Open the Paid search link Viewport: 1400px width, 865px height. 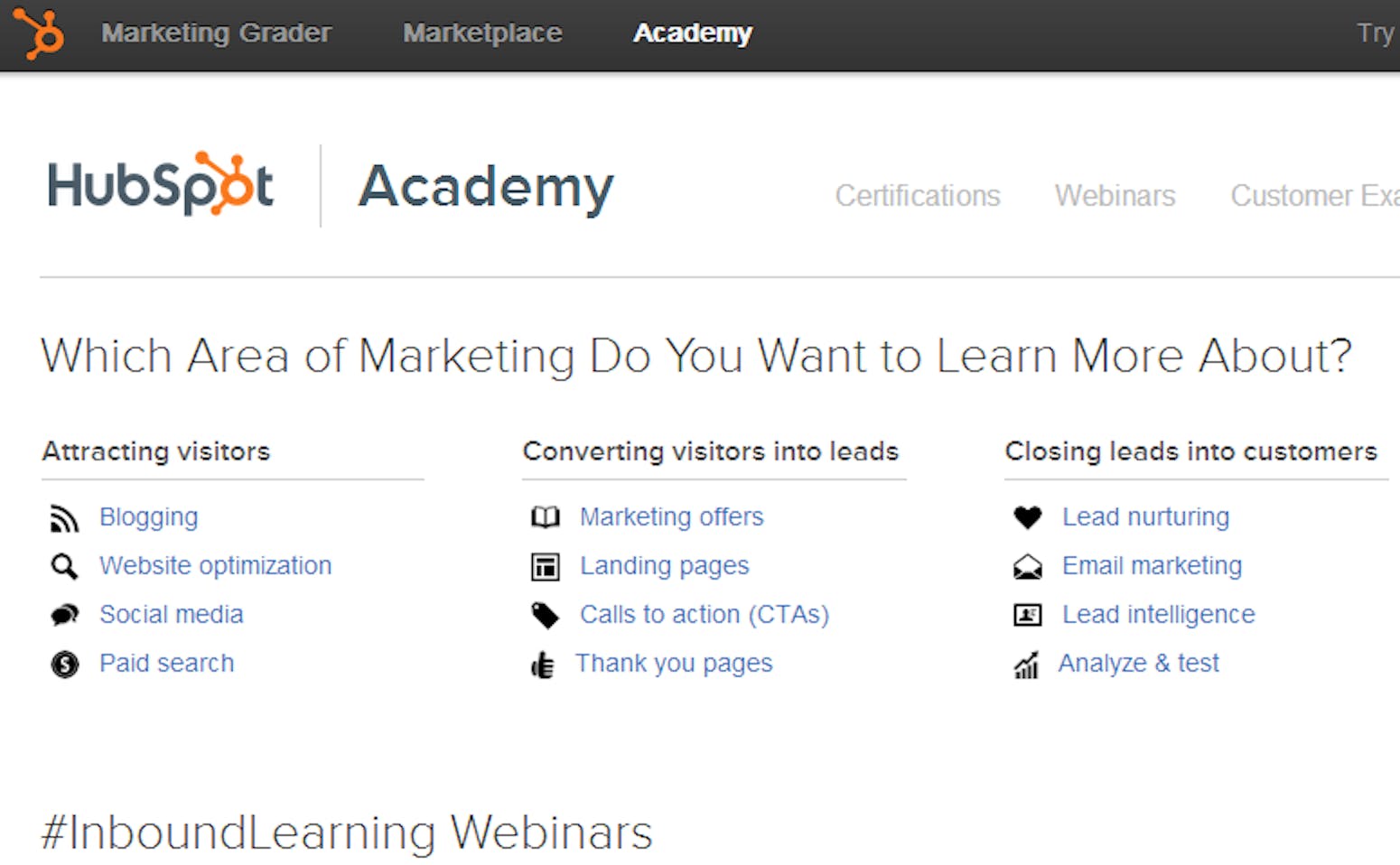[x=167, y=664]
